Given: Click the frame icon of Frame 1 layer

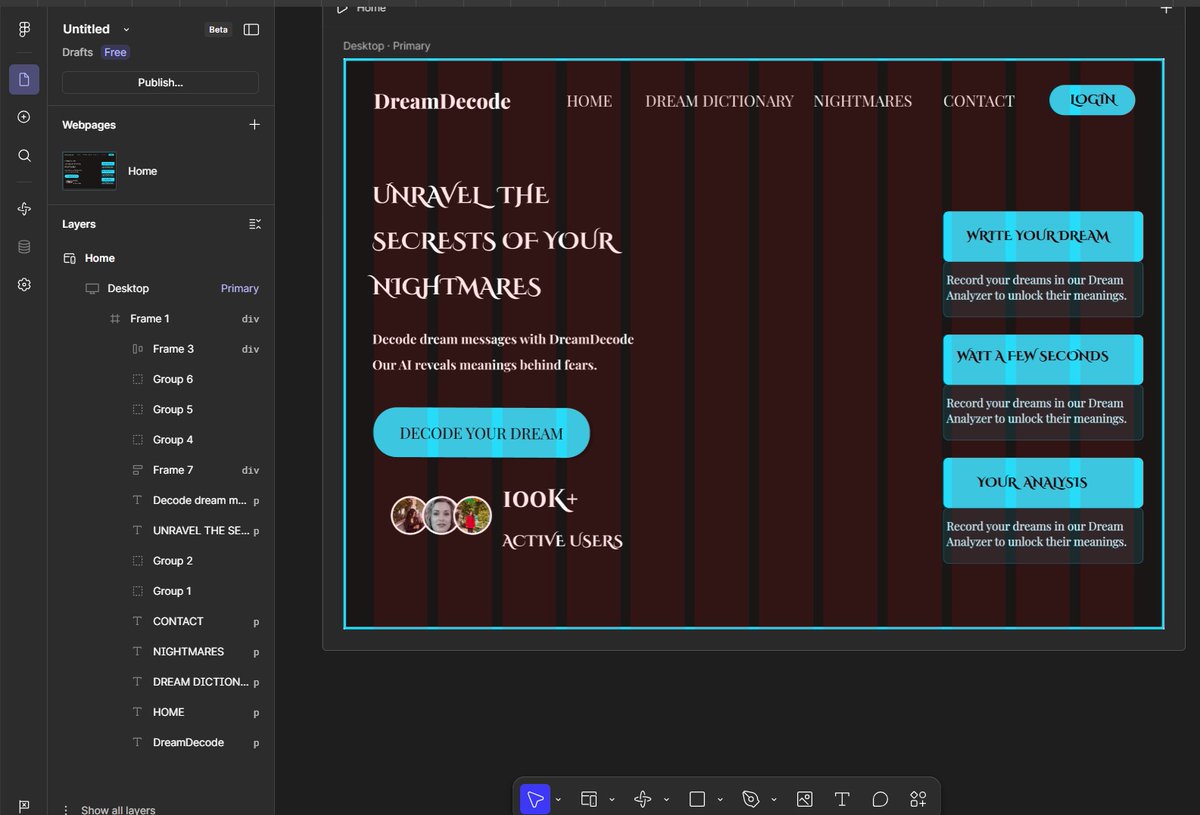Looking at the screenshot, I should pyautogui.click(x=115, y=318).
